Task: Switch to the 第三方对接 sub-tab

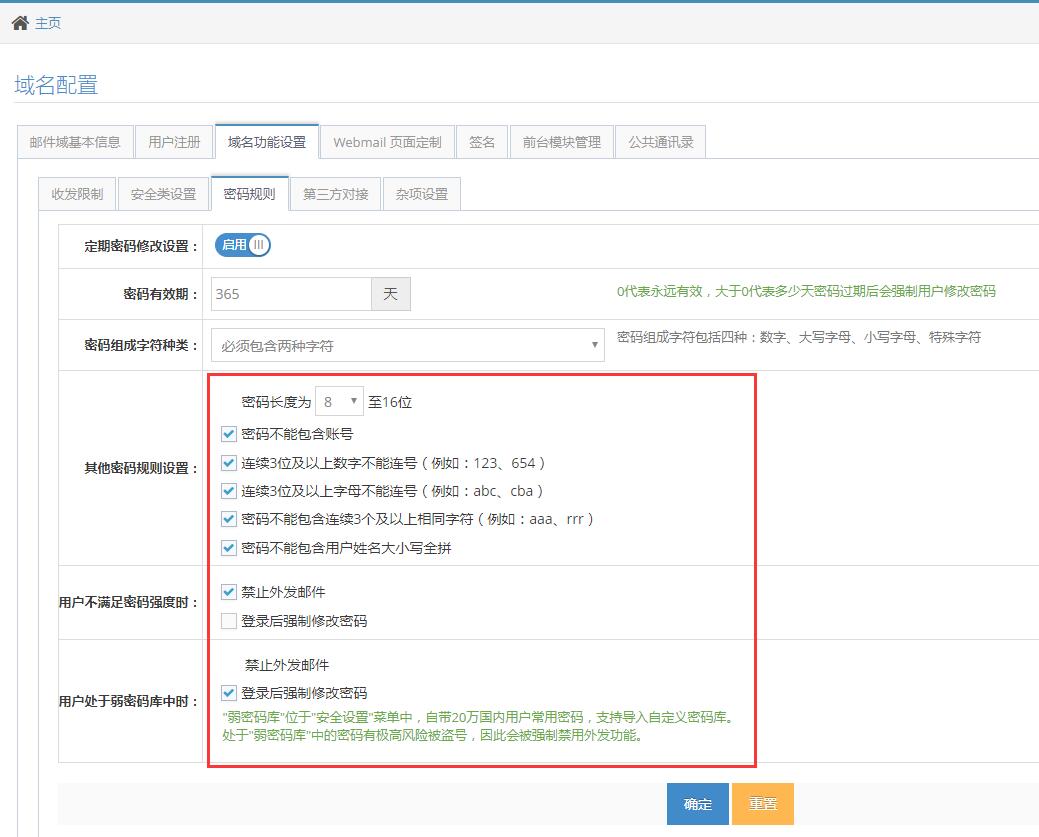Action: click(x=336, y=194)
